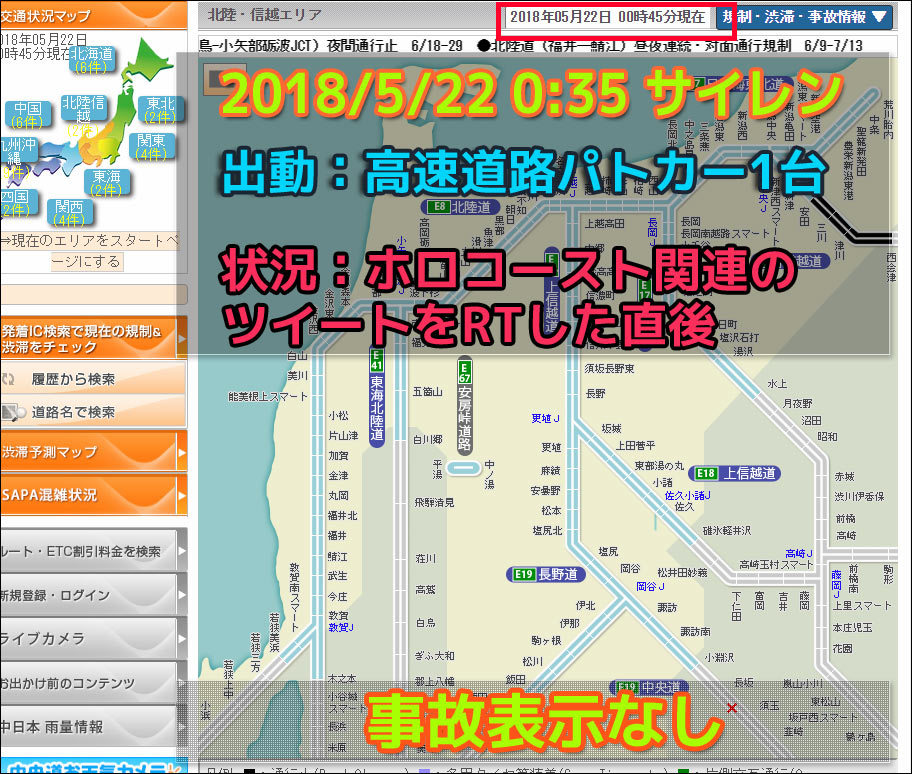Image resolution: width=912 pixels, height=774 pixels.
Task: Select 北海道 region on the Japan map
Action: pos(91,60)
